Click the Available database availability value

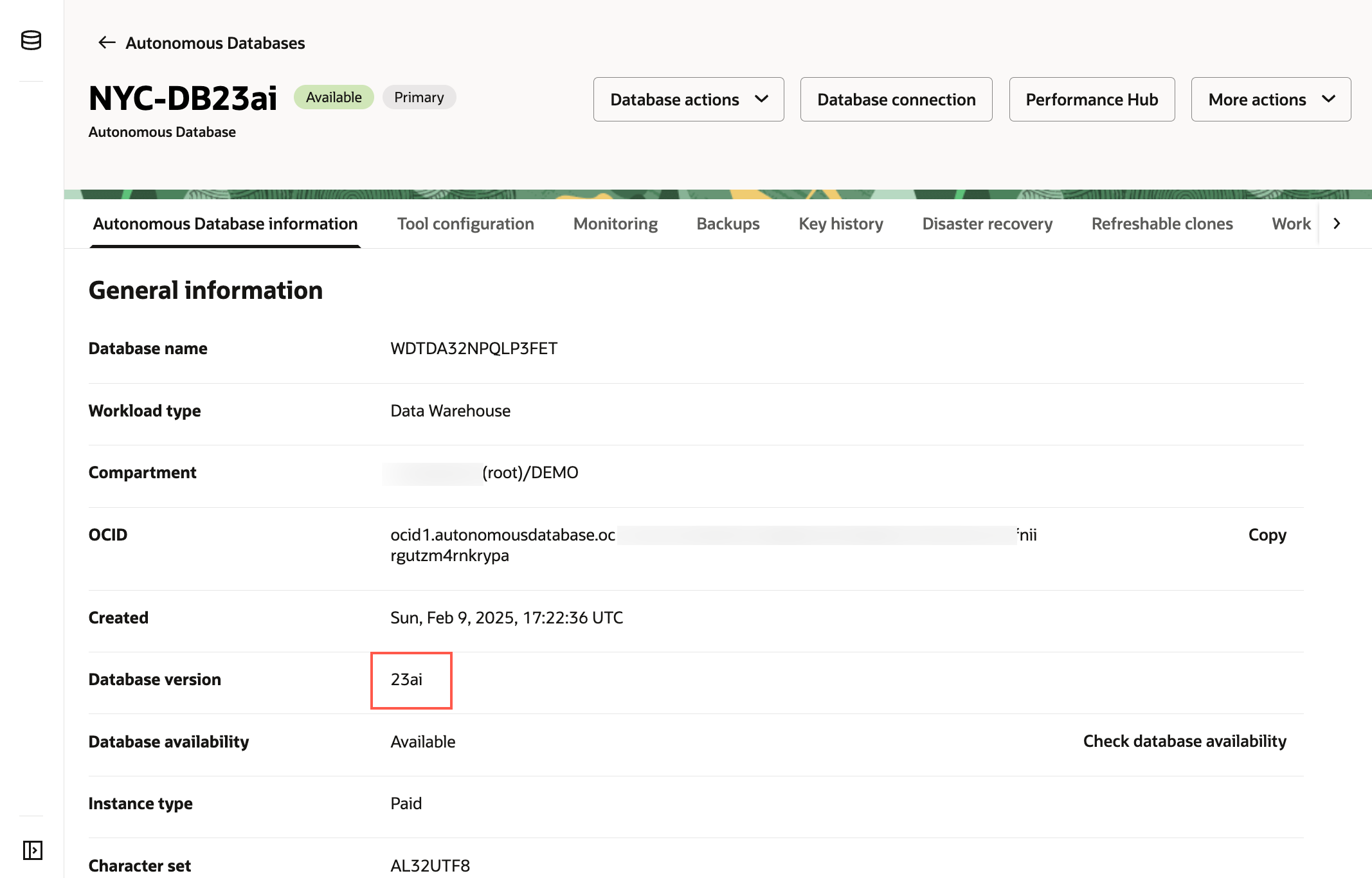coord(422,742)
